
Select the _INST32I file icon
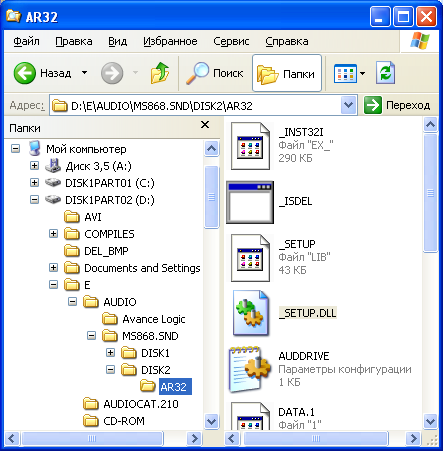click(250, 146)
